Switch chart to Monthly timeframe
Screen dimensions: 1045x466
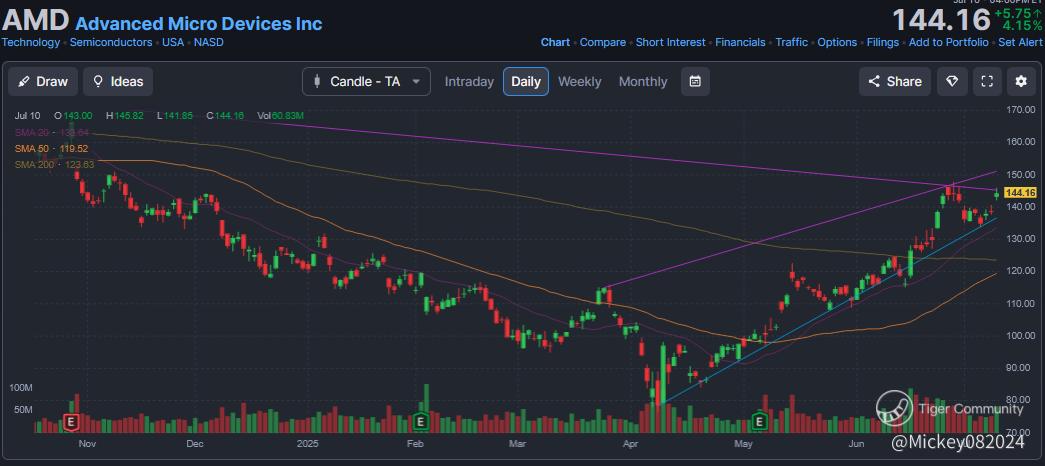(x=643, y=81)
